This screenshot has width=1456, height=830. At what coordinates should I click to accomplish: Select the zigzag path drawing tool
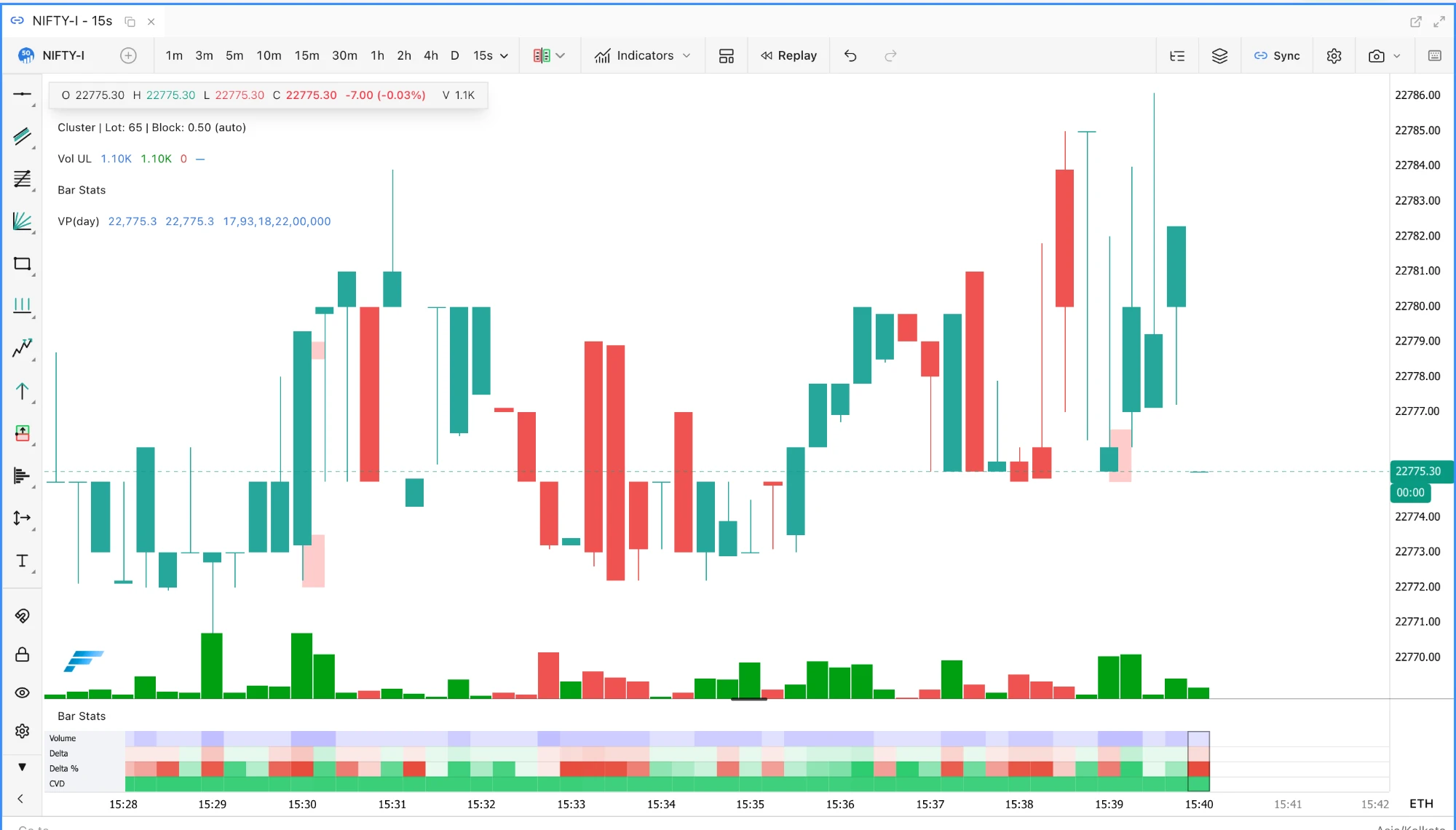[x=23, y=348]
